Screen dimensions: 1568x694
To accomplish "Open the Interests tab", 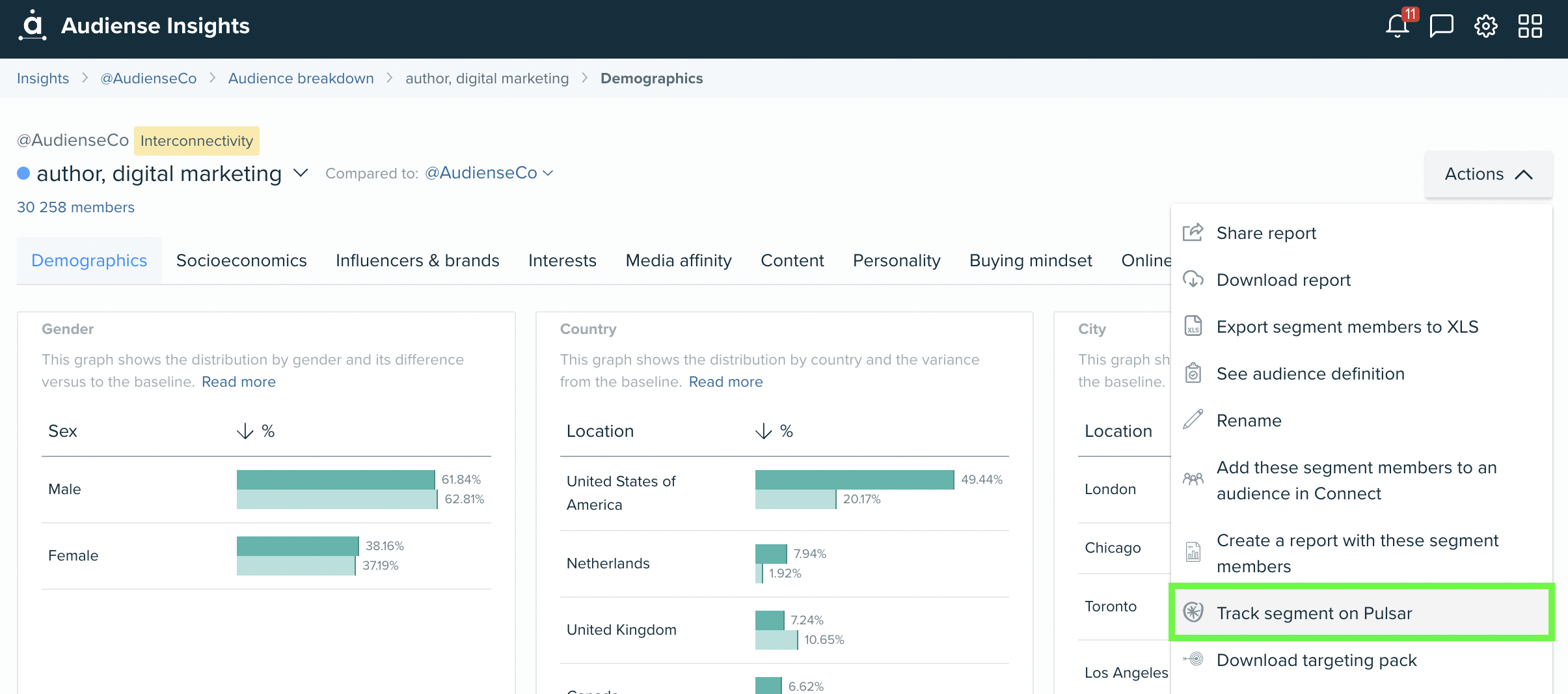I will 562,260.
